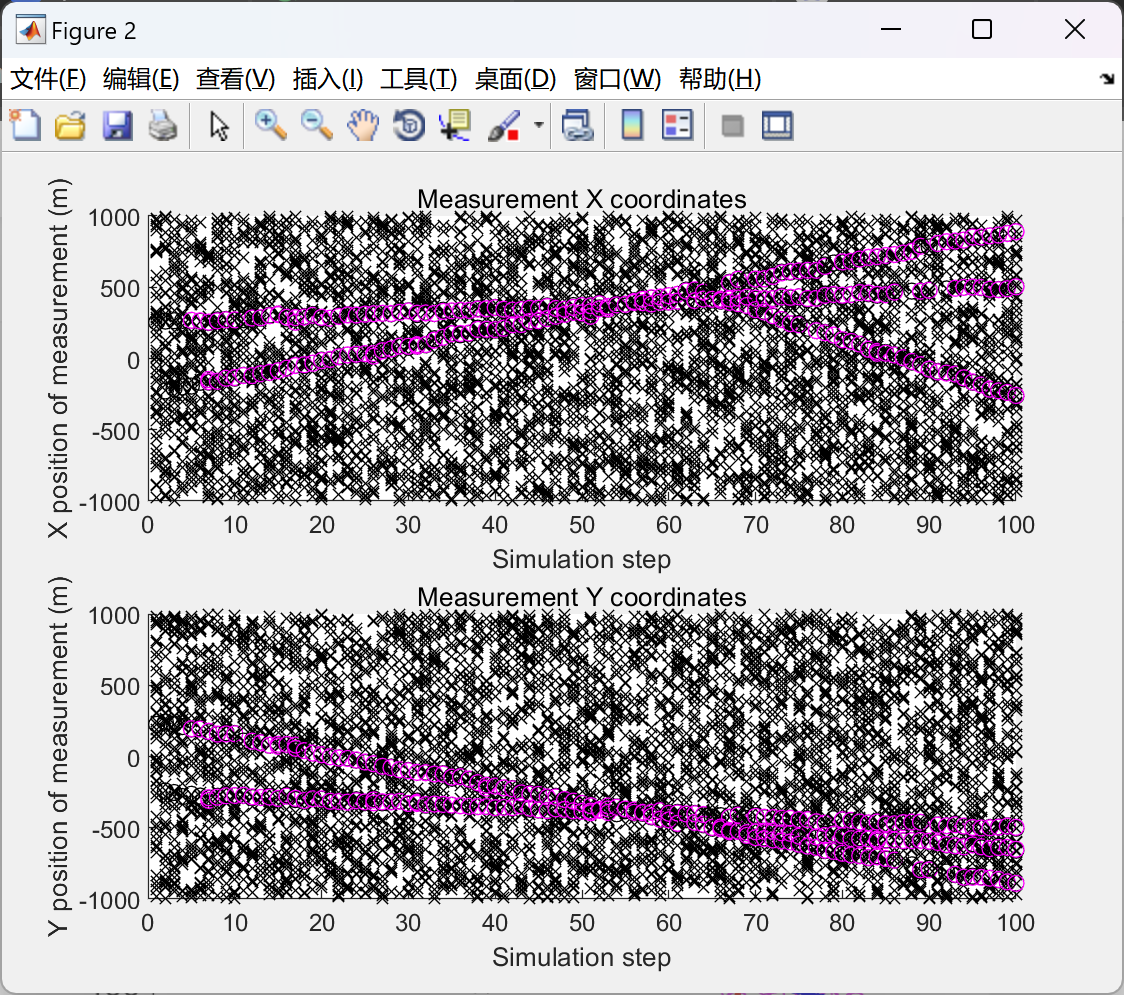Select the 'Measurement X coordinates' title
The image size is (1124, 995).
[x=581, y=199]
